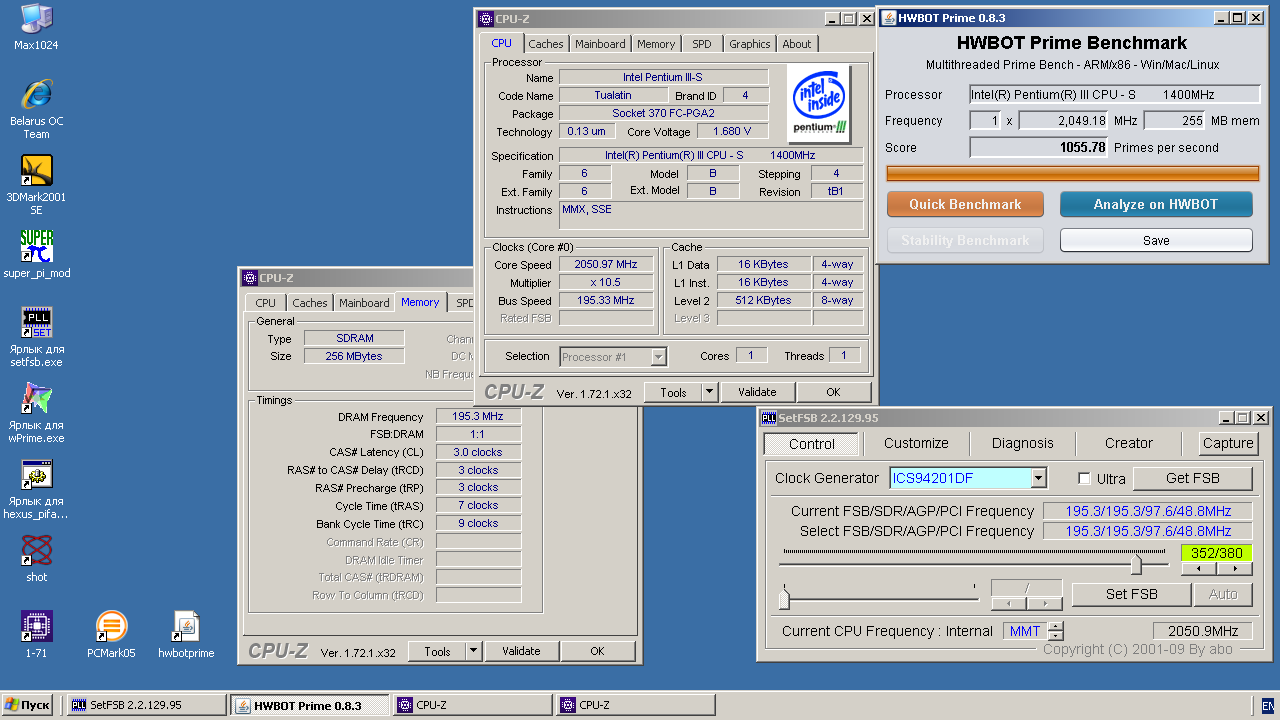Click the Score field showing 1055.78
Image resolution: width=1280 pixels, height=720 pixels.
tap(1039, 147)
